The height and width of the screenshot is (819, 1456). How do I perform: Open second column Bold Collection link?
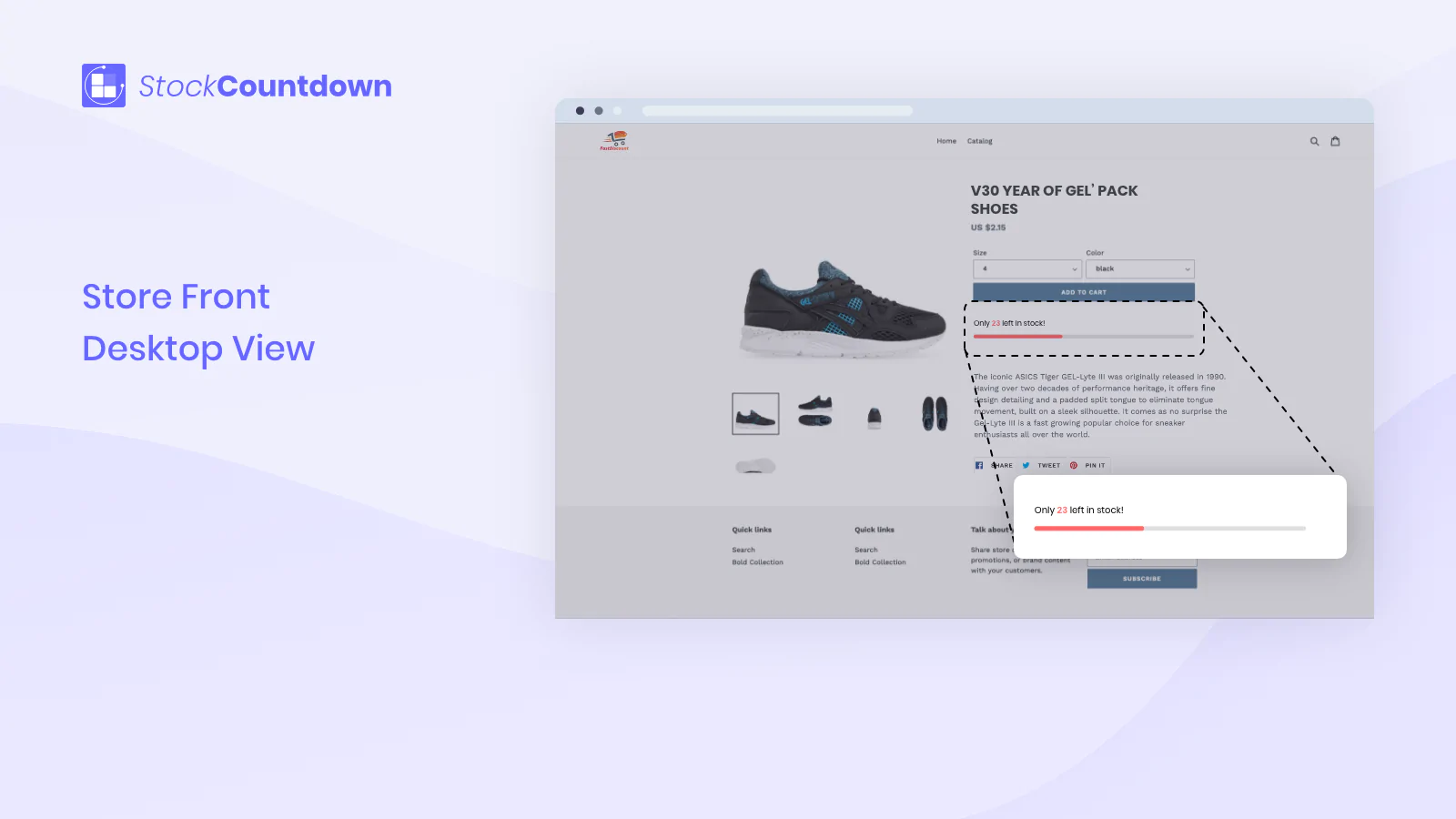coord(880,562)
